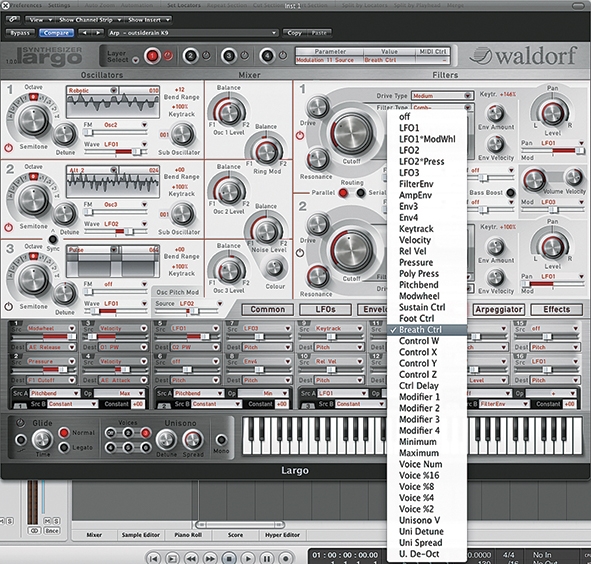This screenshot has height=564, width=591.
Task: Select layer 1 button
Action: 152,57
